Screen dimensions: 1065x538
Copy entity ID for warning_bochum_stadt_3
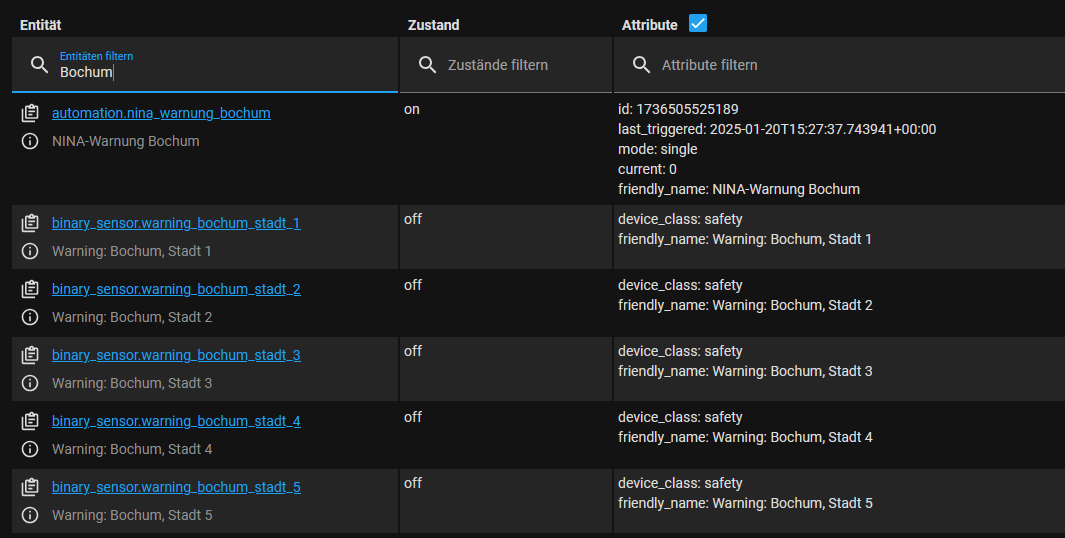click(30, 356)
